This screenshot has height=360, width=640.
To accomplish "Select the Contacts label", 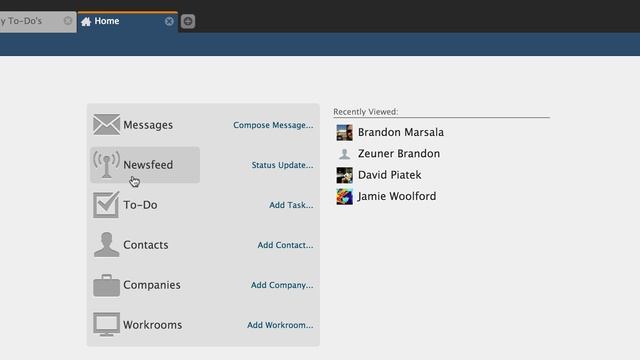I will pos(146,245).
